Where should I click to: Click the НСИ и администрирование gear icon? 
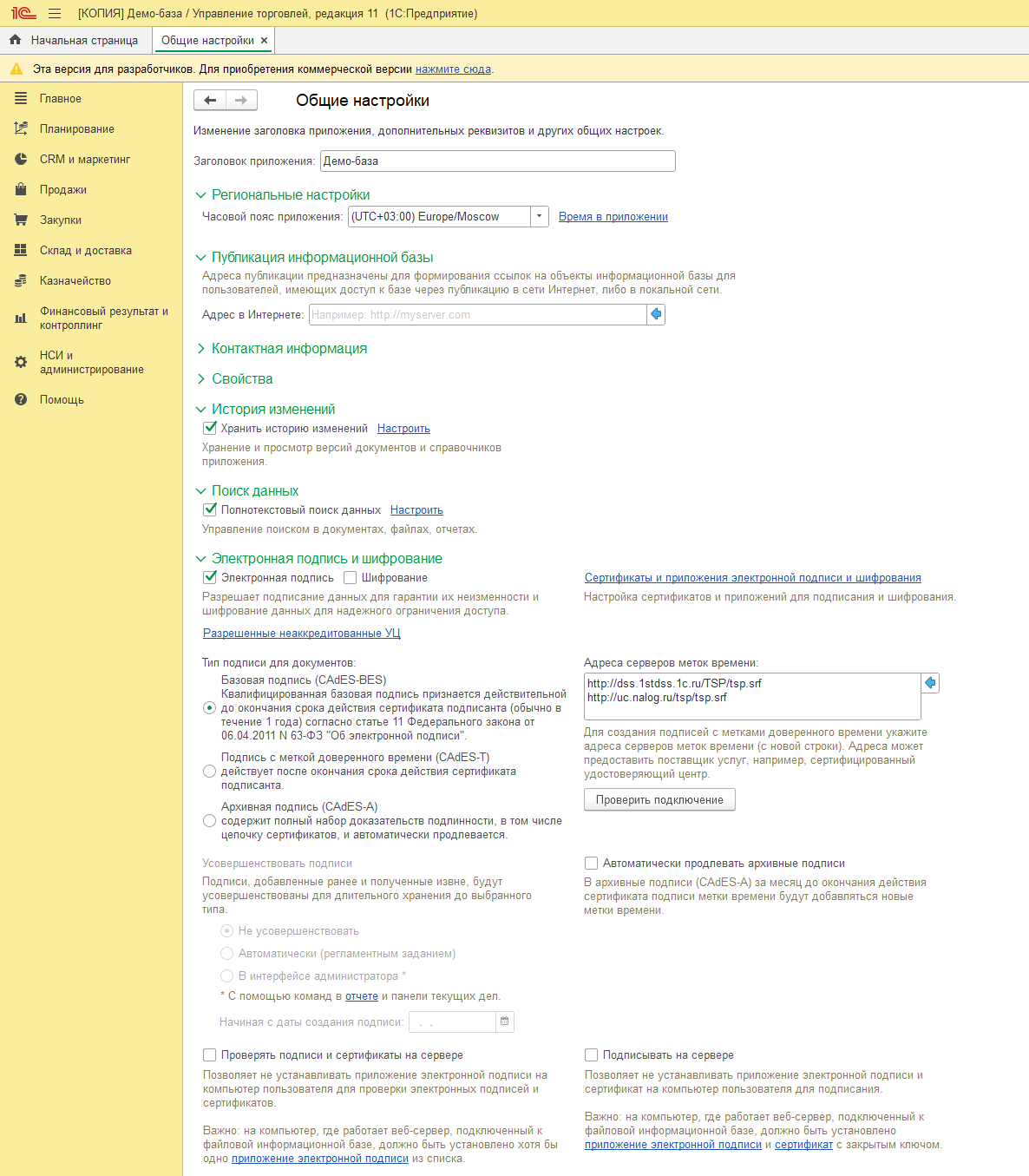tap(21, 362)
